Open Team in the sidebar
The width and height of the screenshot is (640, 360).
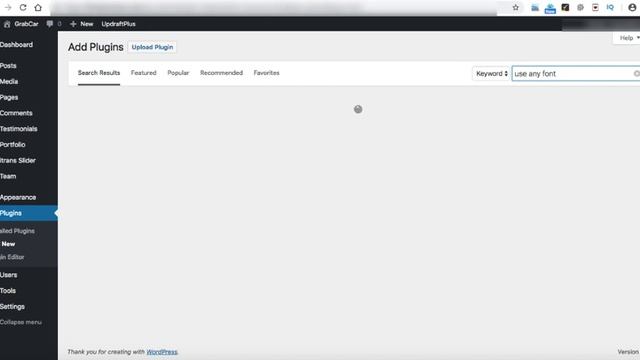[8, 176]
